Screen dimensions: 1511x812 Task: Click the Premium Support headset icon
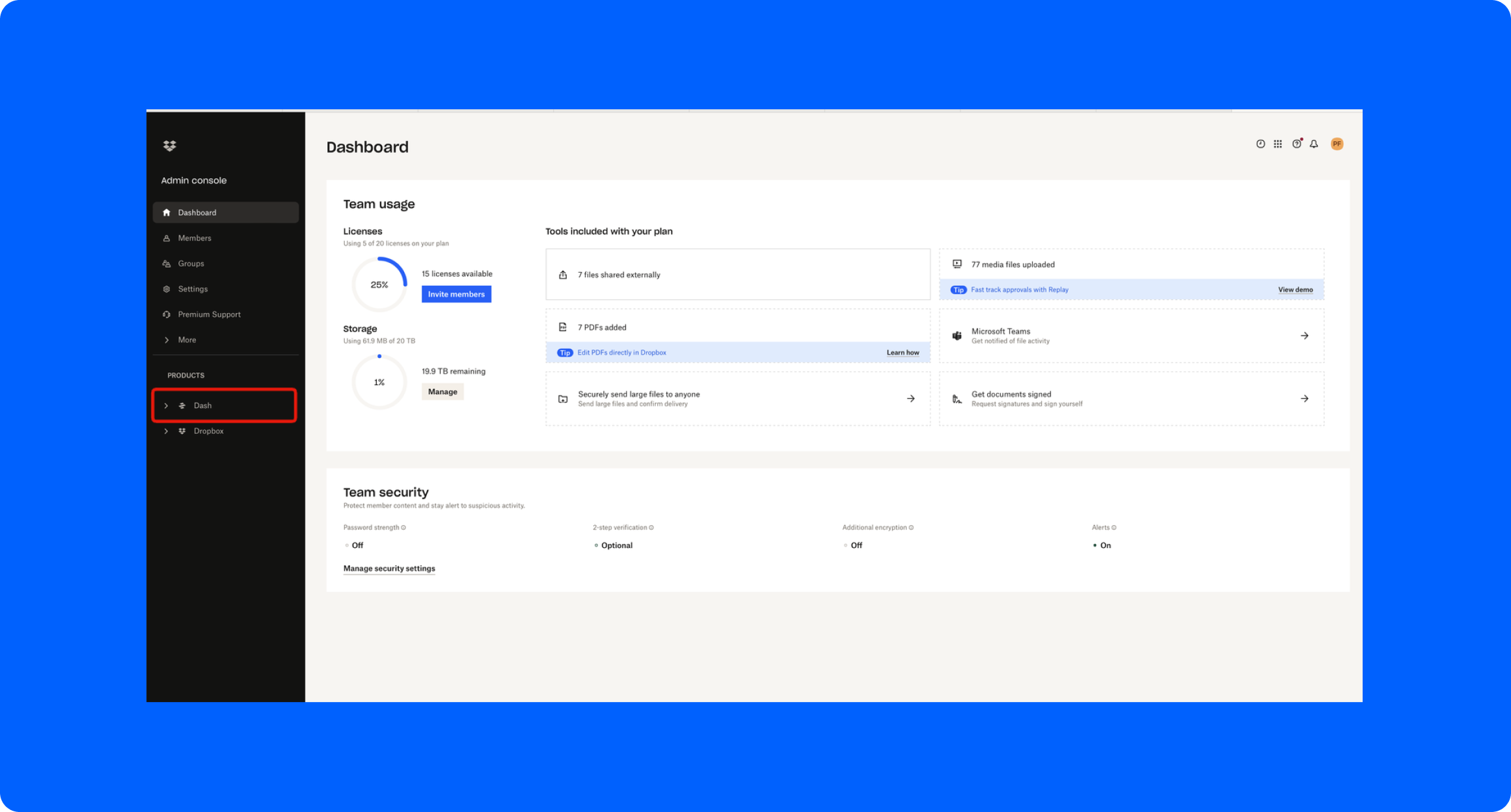click(x=167, y=314)
